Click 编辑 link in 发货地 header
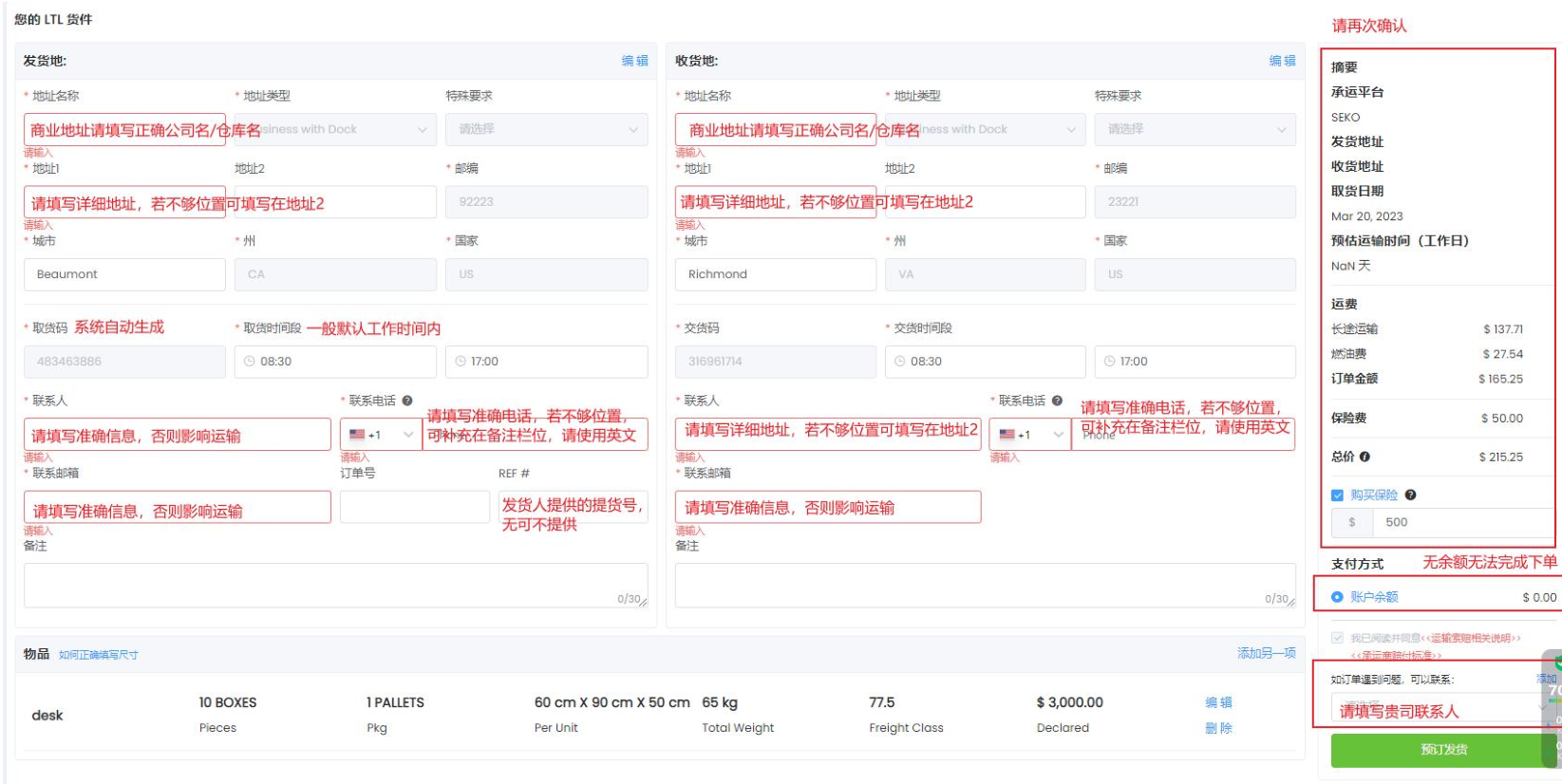This screenshot has height=784, width=1562. point(634,61)
